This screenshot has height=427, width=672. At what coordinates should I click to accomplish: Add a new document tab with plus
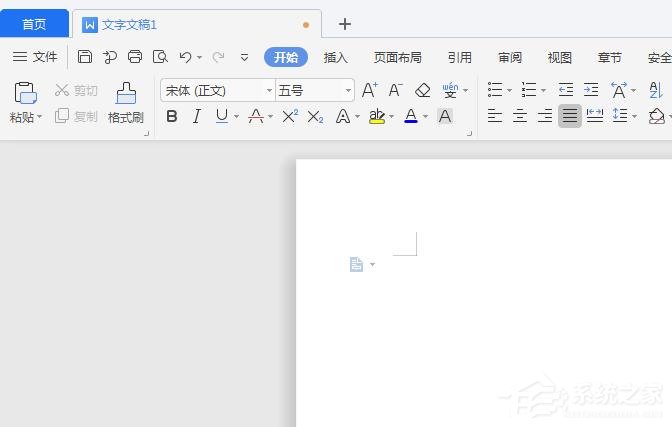tap(345, 24)
